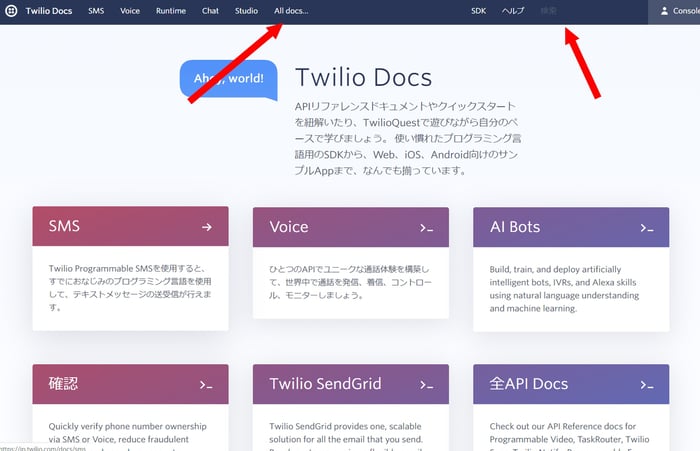Open Studio in the top navigation

click(x=246, y=11)
